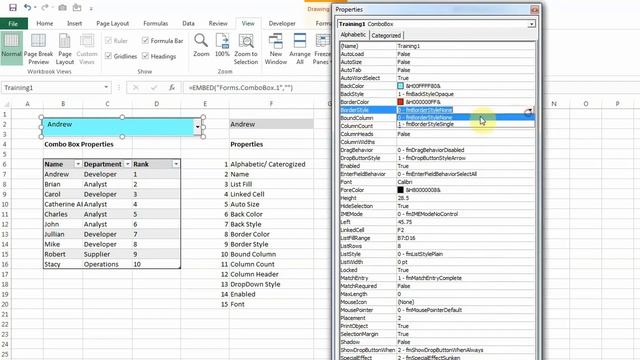Screen dimensions: 640x360
Task: Click Zoom to Selection
Action: pos(246,49)
